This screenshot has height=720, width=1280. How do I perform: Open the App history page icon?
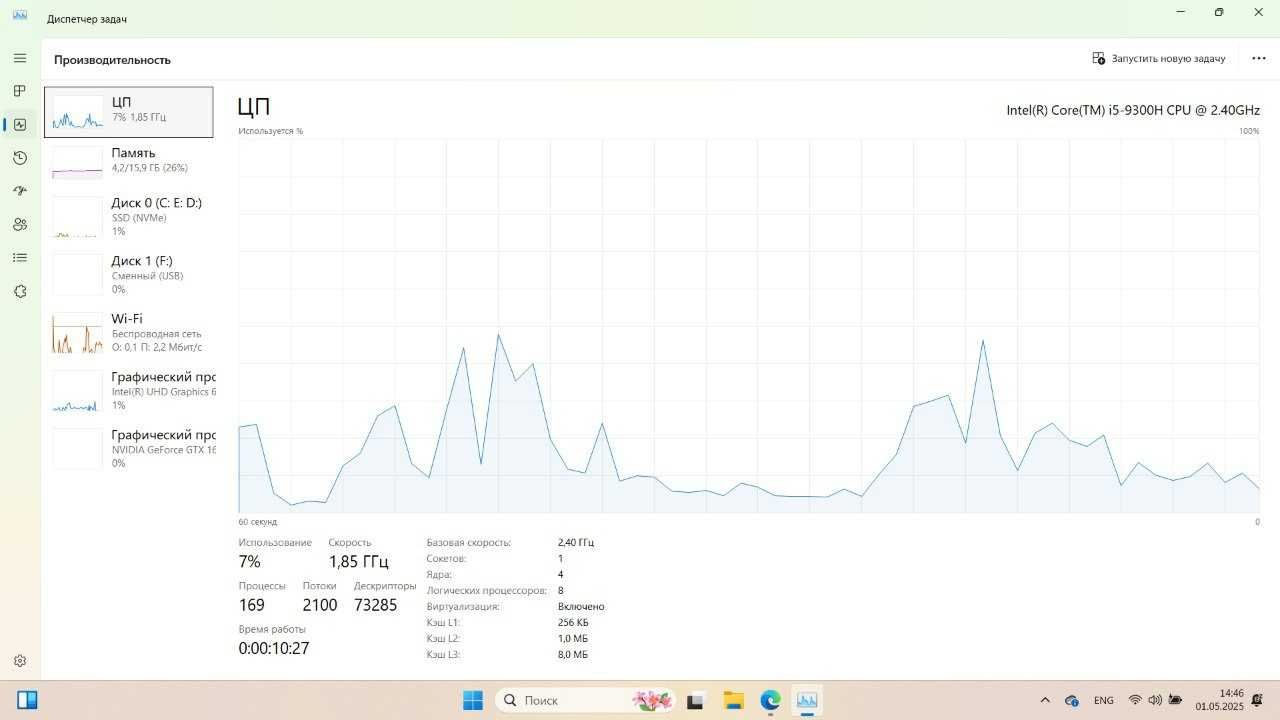[x=20, y=158]
